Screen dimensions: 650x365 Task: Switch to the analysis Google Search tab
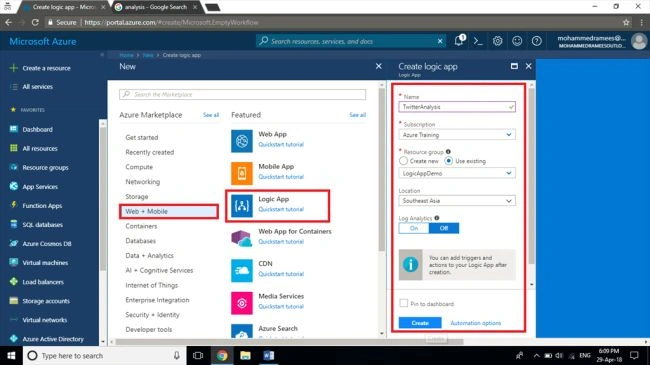coord(155,7)
